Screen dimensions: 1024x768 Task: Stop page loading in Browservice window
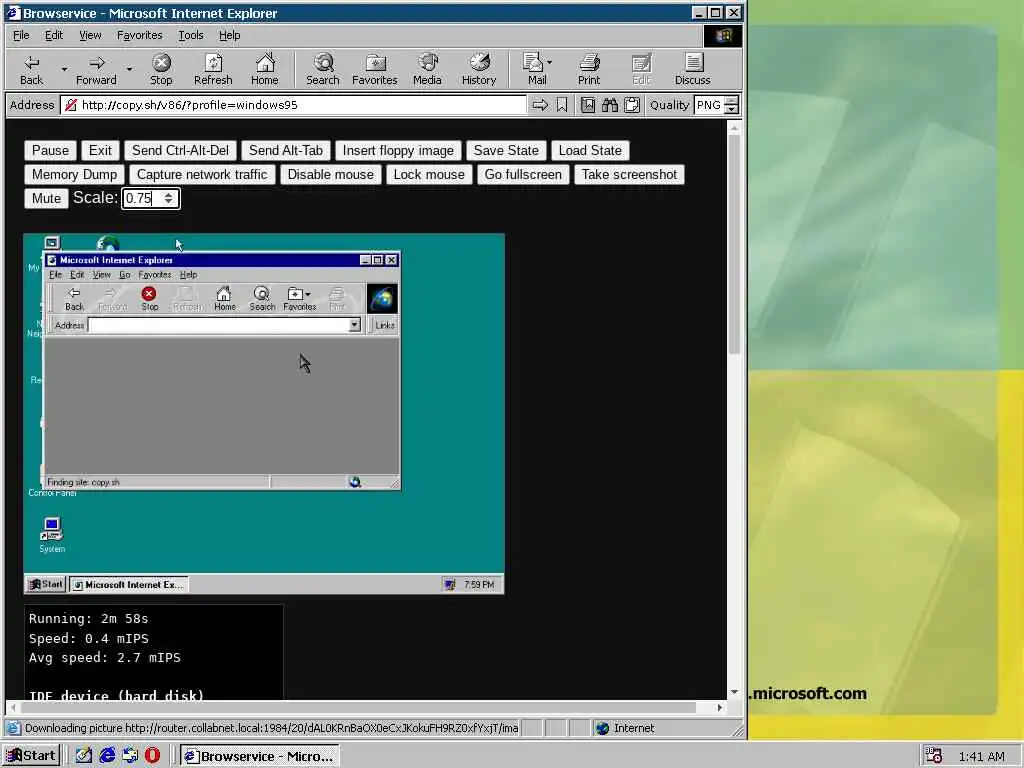161,69
